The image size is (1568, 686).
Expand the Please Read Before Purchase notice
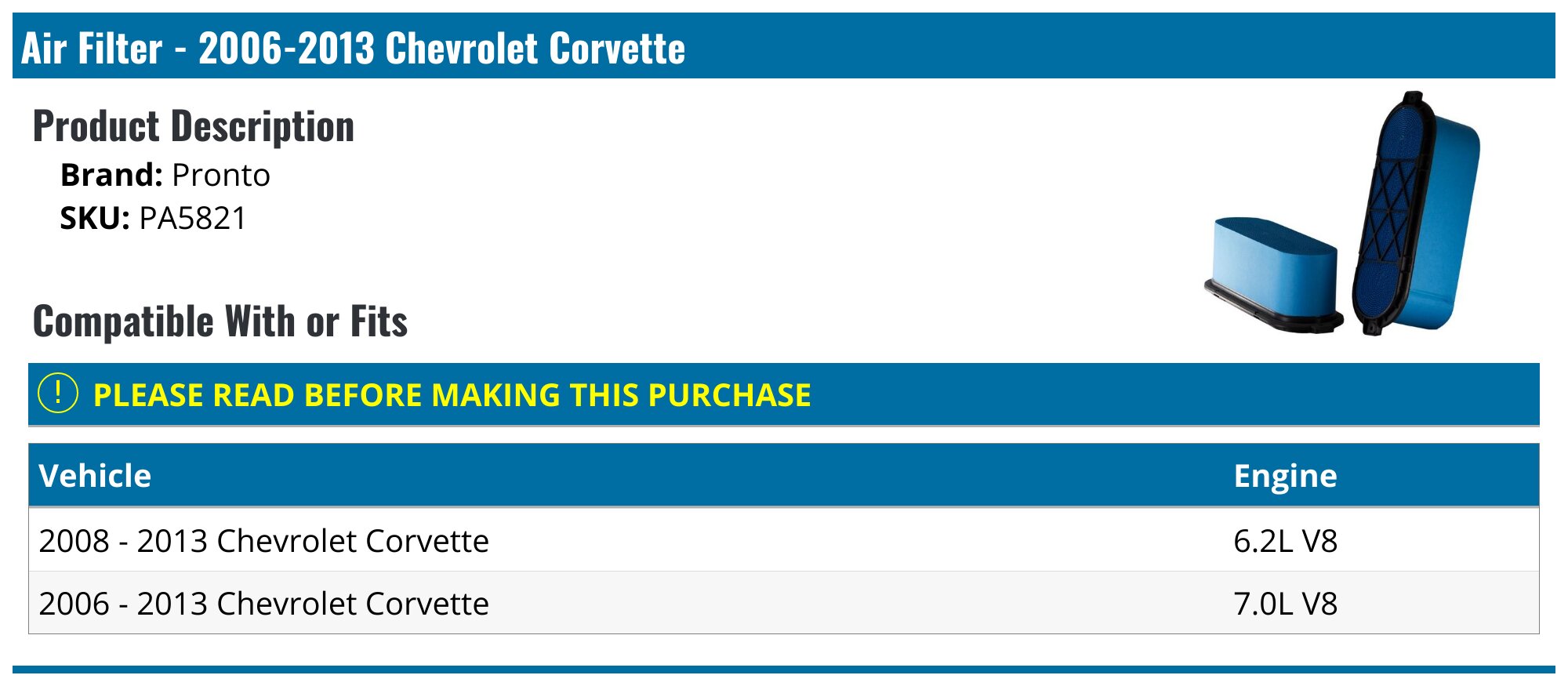pyautogui.click(x=452, y=395)
